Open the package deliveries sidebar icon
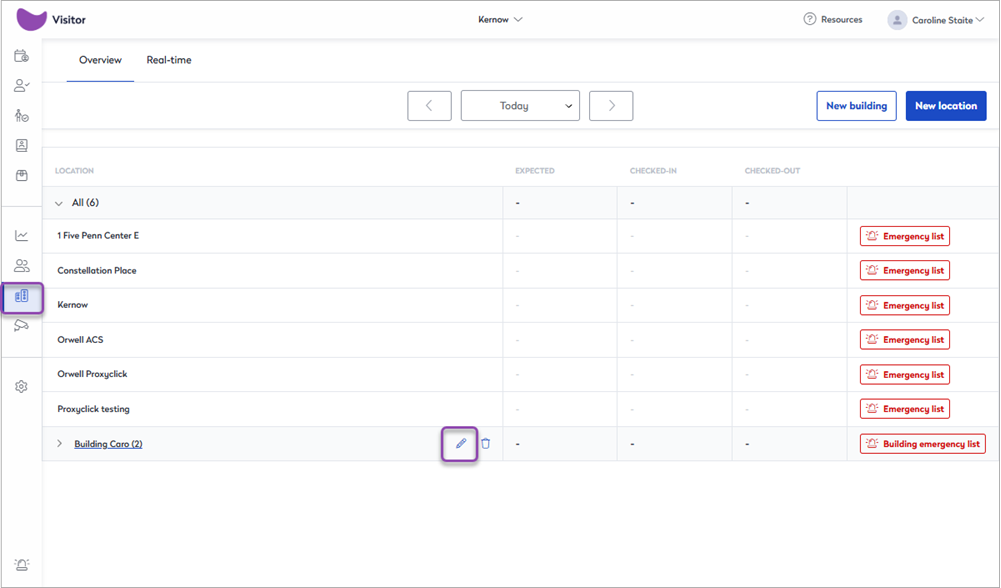The width and height of the screenshot is (1001, 588). (21, 176)
